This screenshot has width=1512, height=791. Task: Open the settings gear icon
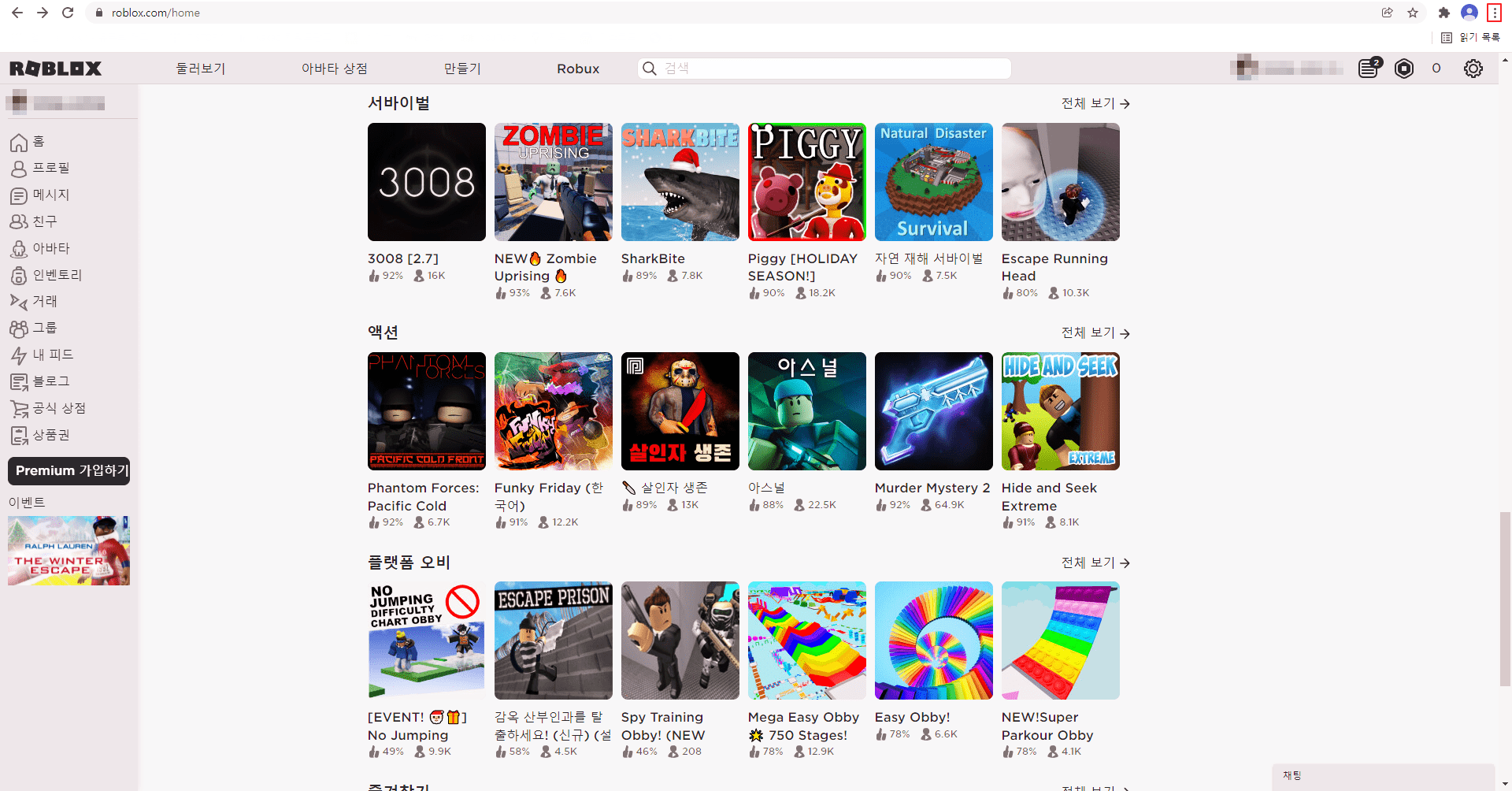1473,69
